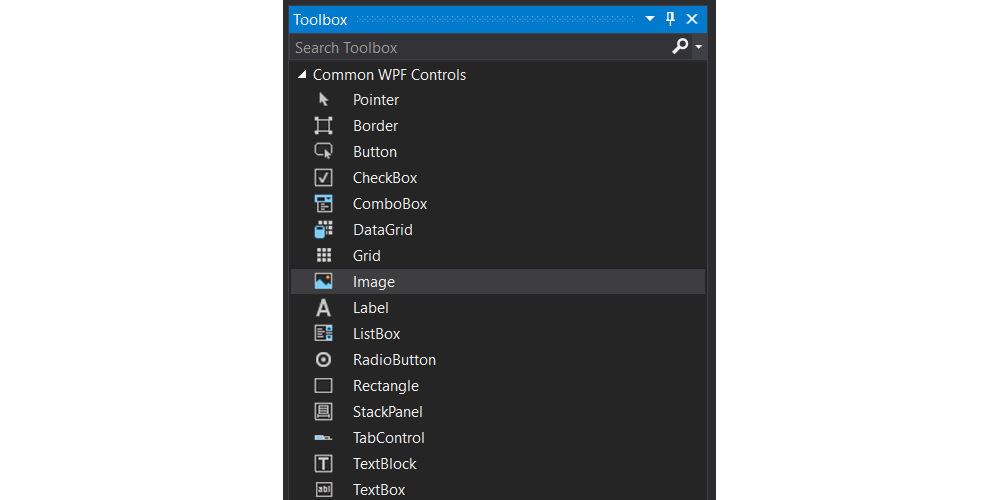Screen dimensions: 1000x500
Task: Select the "TabControl" text label
Action: coord(388,438)
